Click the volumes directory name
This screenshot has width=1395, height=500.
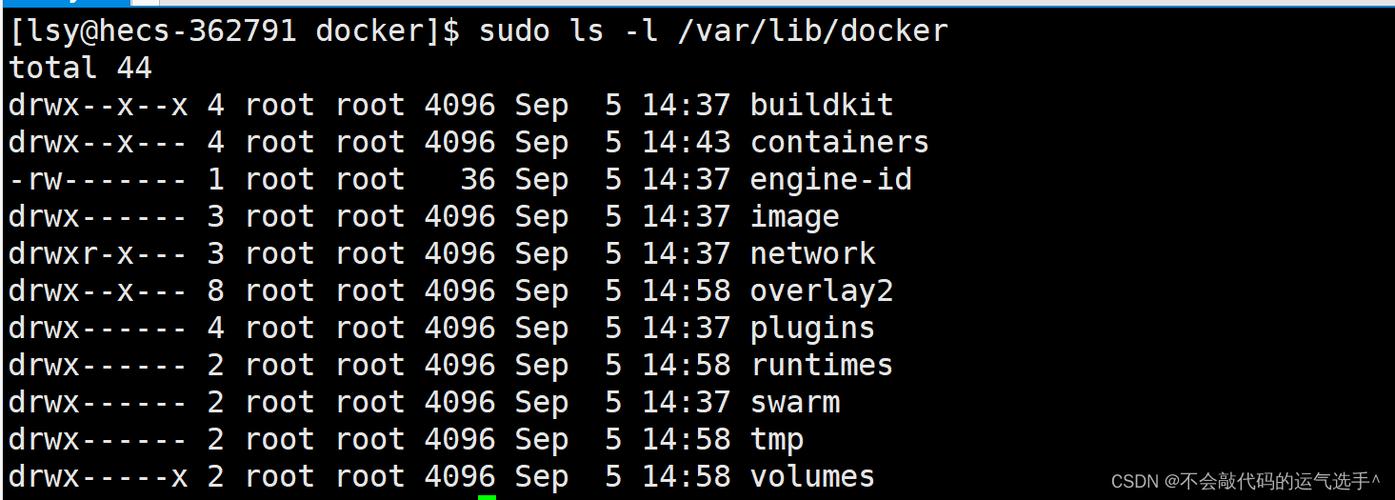pos(812,476)
